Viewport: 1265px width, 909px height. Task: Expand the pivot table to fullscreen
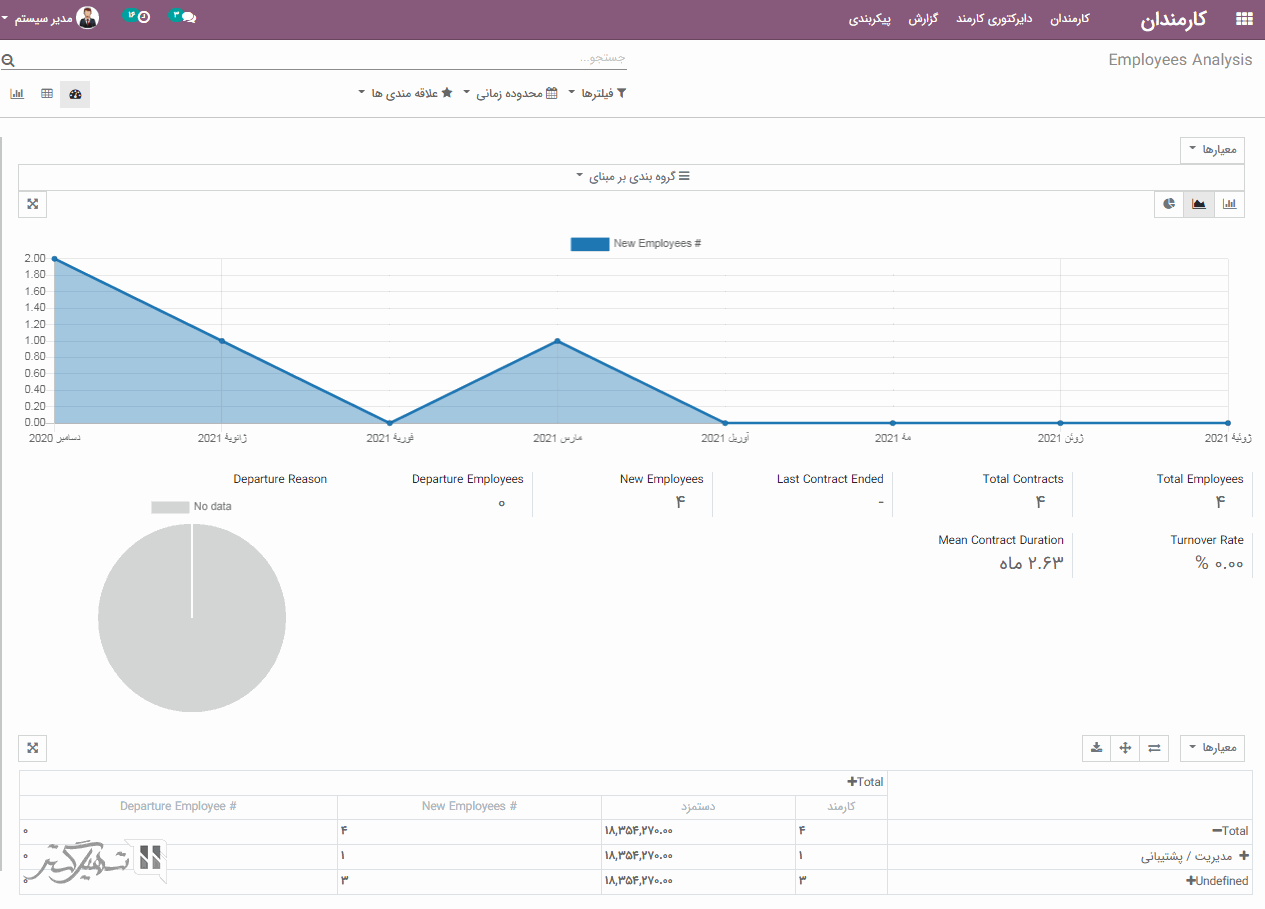click(33, 748)
